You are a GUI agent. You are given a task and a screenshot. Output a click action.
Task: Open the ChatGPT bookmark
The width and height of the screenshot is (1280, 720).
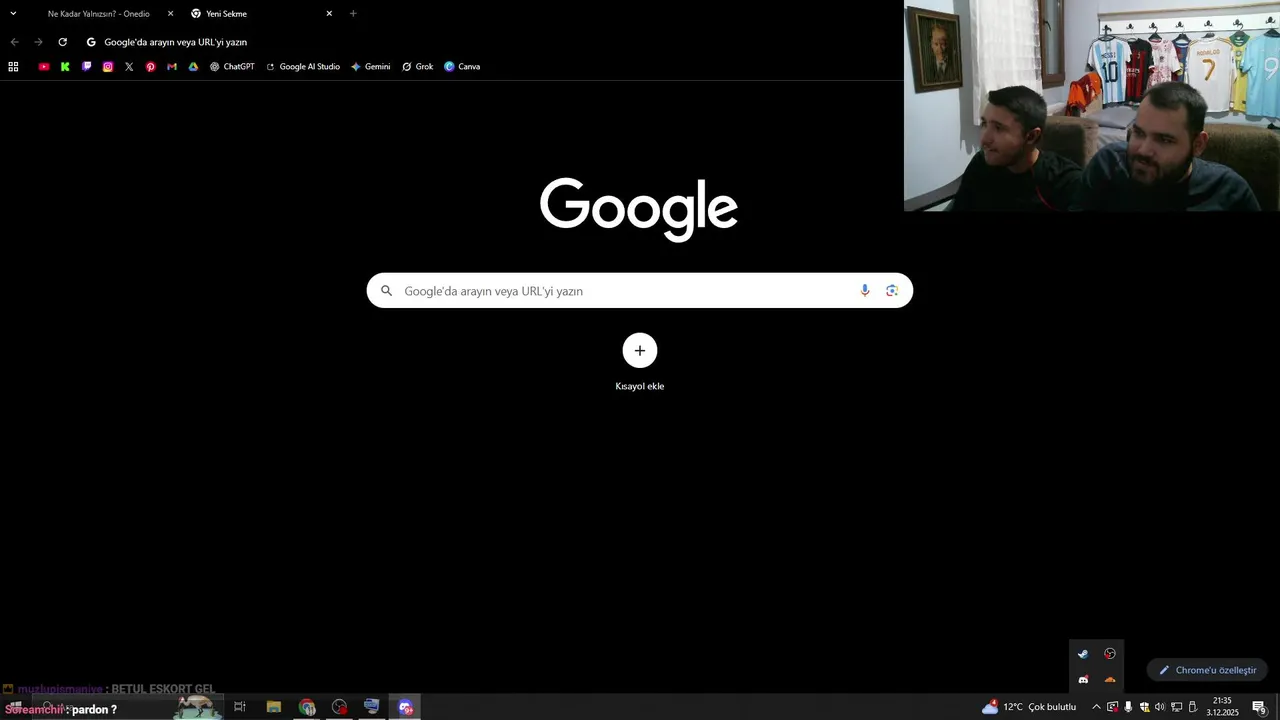pos(232,67)
